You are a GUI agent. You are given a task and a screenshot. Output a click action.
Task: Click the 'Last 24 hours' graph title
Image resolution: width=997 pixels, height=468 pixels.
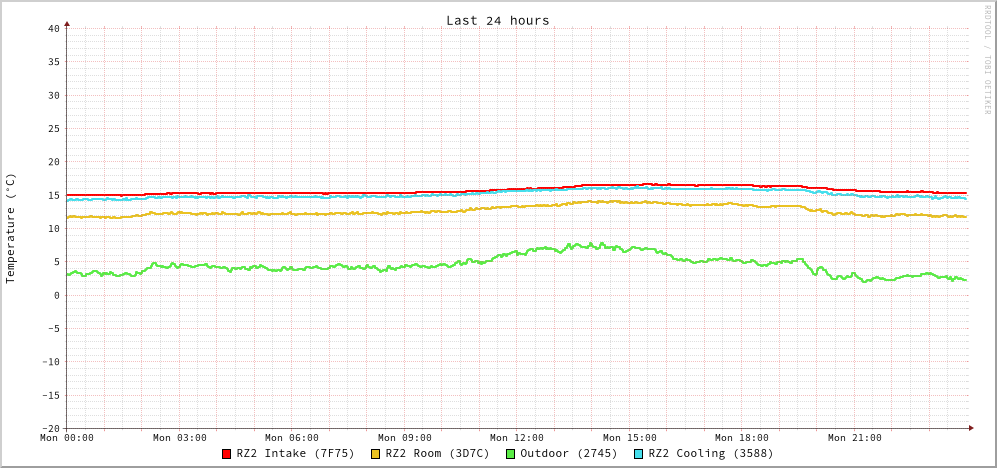click(x=497, y=20)
